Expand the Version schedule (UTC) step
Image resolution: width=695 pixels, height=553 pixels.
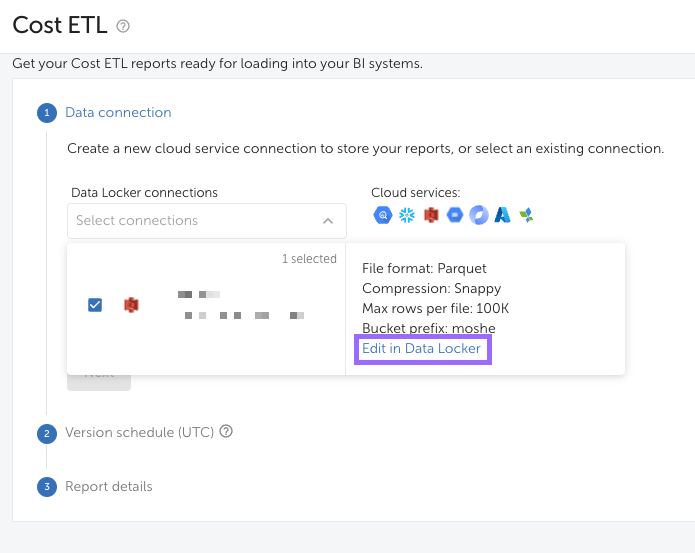pyautogui.click(x=139, y=433)
